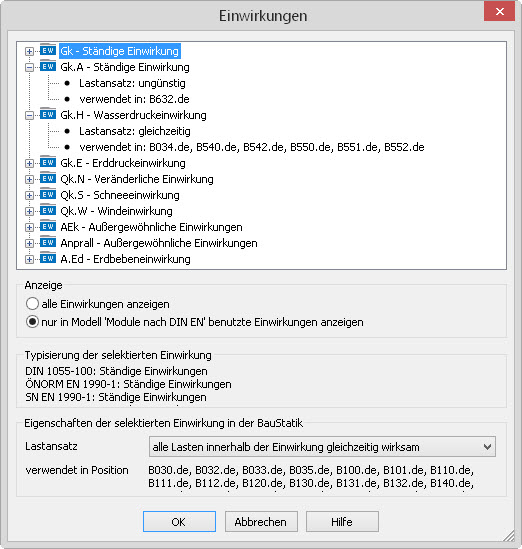This screenshot has width=522, height=549.
Task: Click the EW icon of Gk.H Wasserdruckeinwirkung
Action: pos(48,114)
